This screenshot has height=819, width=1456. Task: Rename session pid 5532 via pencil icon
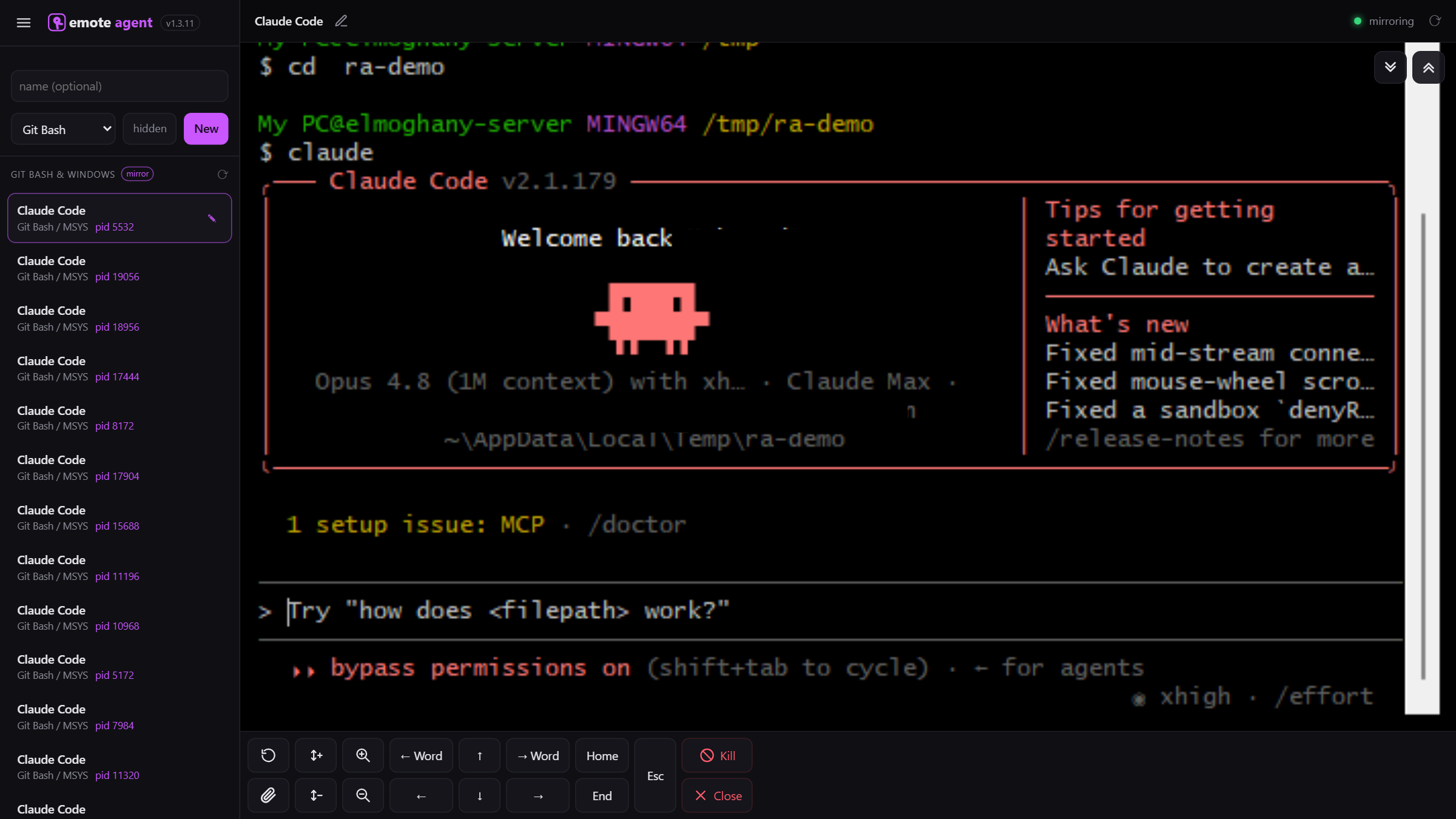212,218
